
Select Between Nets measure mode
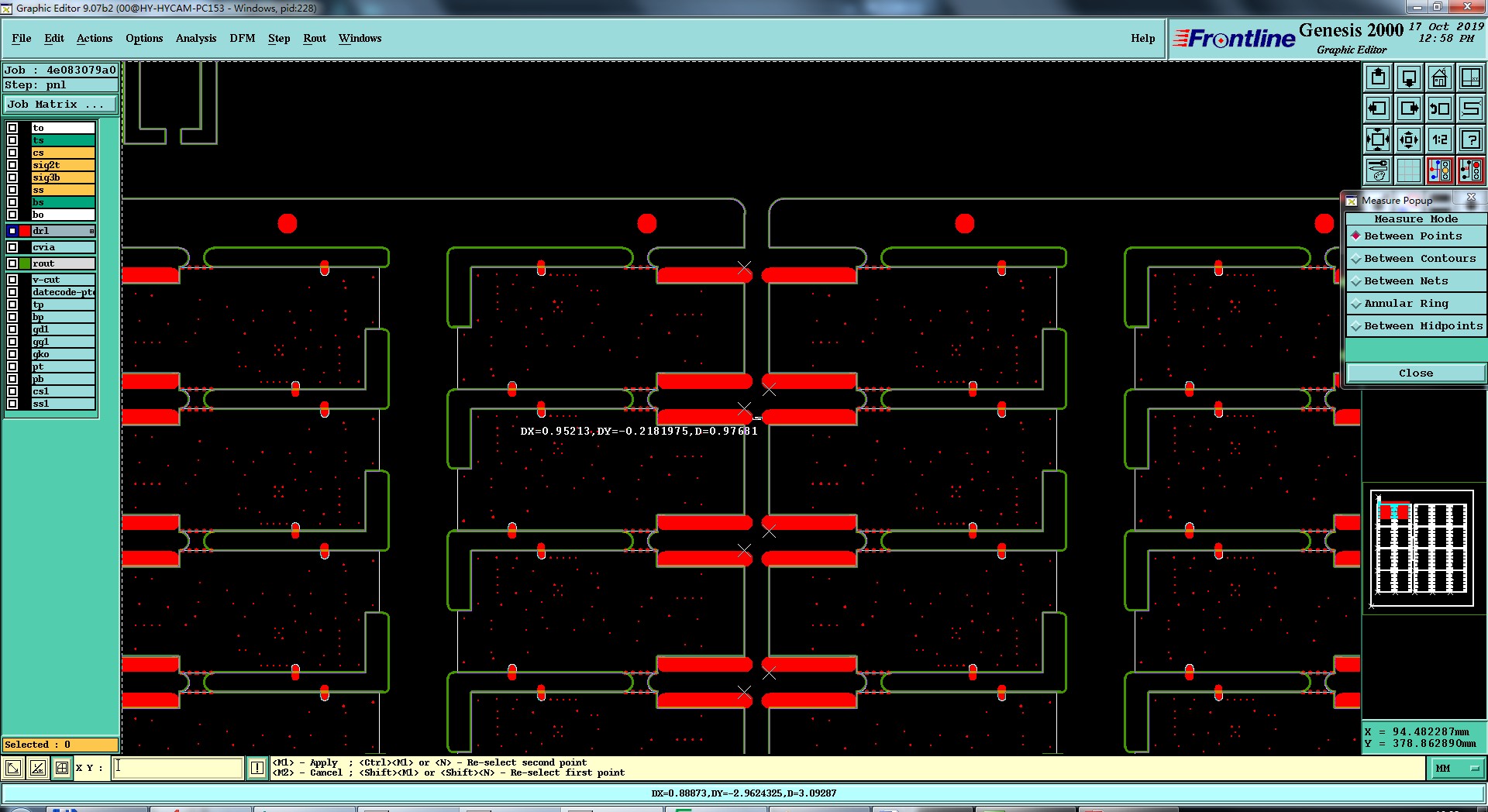tap(1416, 281)
